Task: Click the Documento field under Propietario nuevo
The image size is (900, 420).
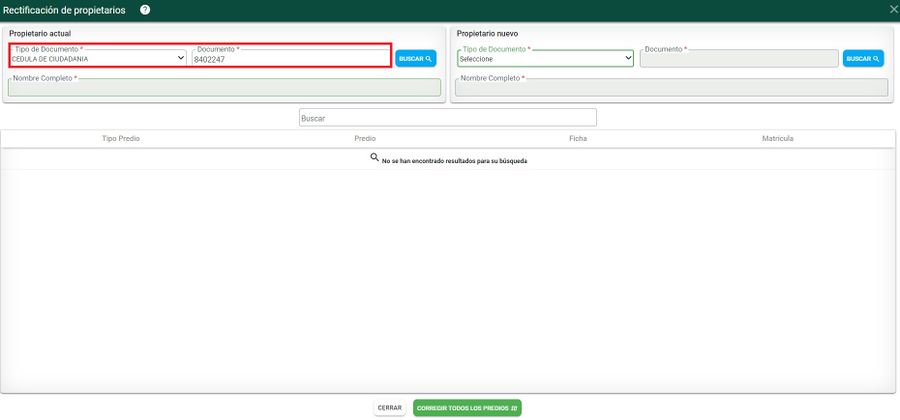Action: click(738, 59)
